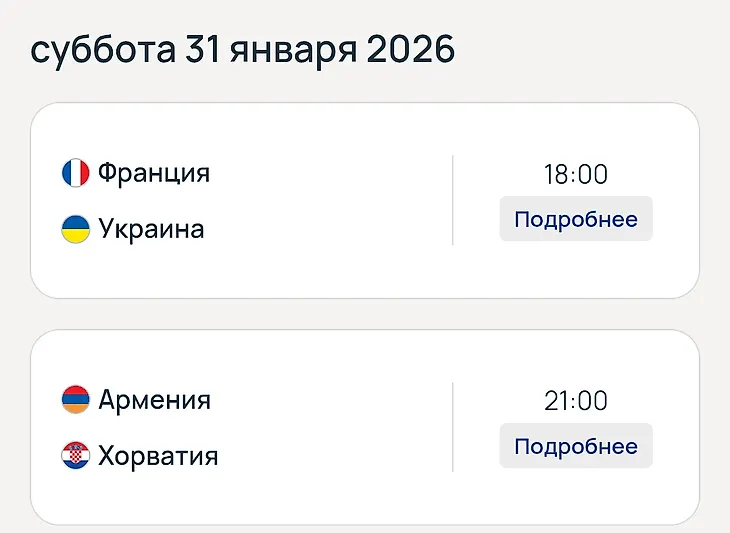Click empty space between Хорватия and divider

coord(335,456)
